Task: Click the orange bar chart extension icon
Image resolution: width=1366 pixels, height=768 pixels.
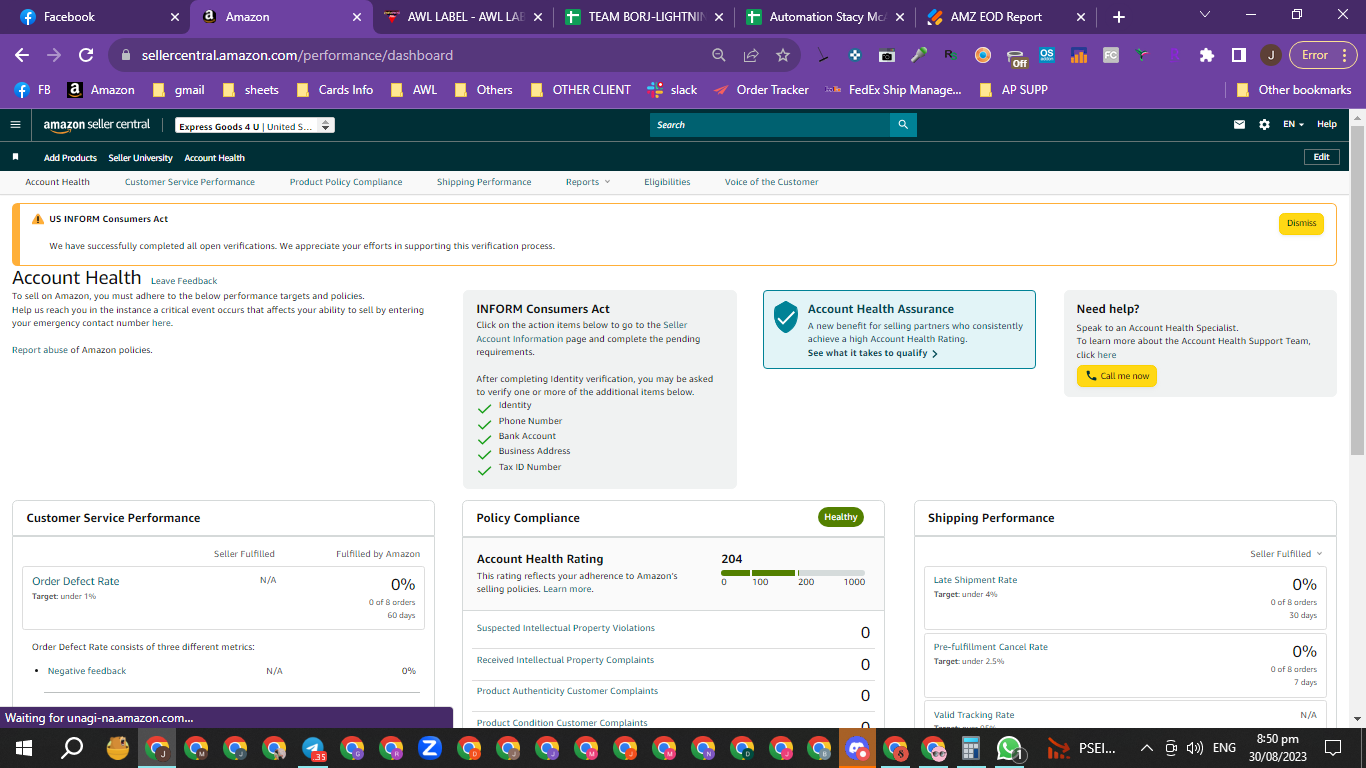Action: click(1079, 55)
